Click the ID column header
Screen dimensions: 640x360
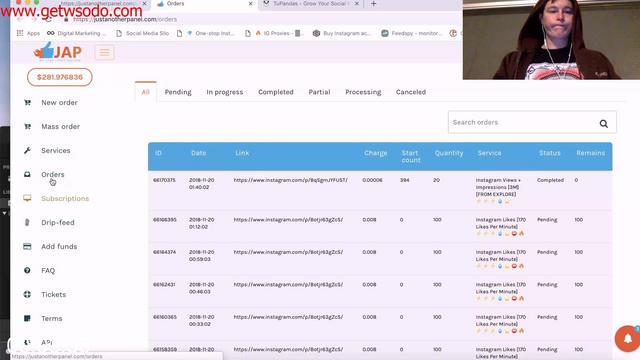(x=158, y=153)
